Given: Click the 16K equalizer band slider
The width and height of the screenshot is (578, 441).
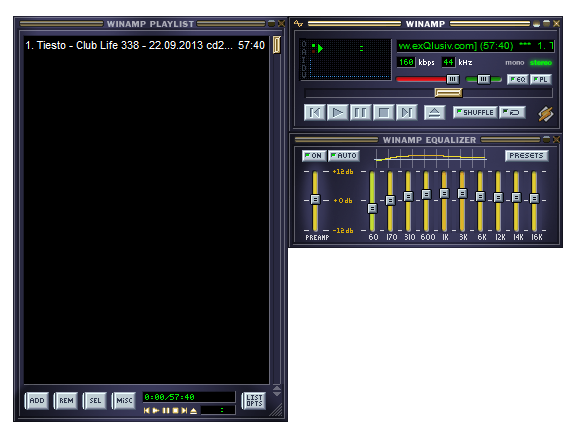Looking at the screenshot, I should pyautogui.click(x=534, y=198).
